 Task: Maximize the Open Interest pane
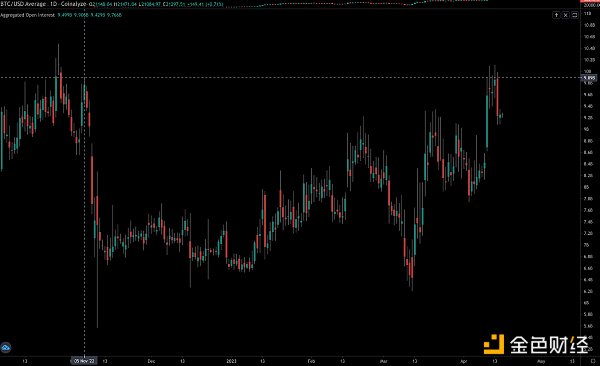click(x=574, y=15)
